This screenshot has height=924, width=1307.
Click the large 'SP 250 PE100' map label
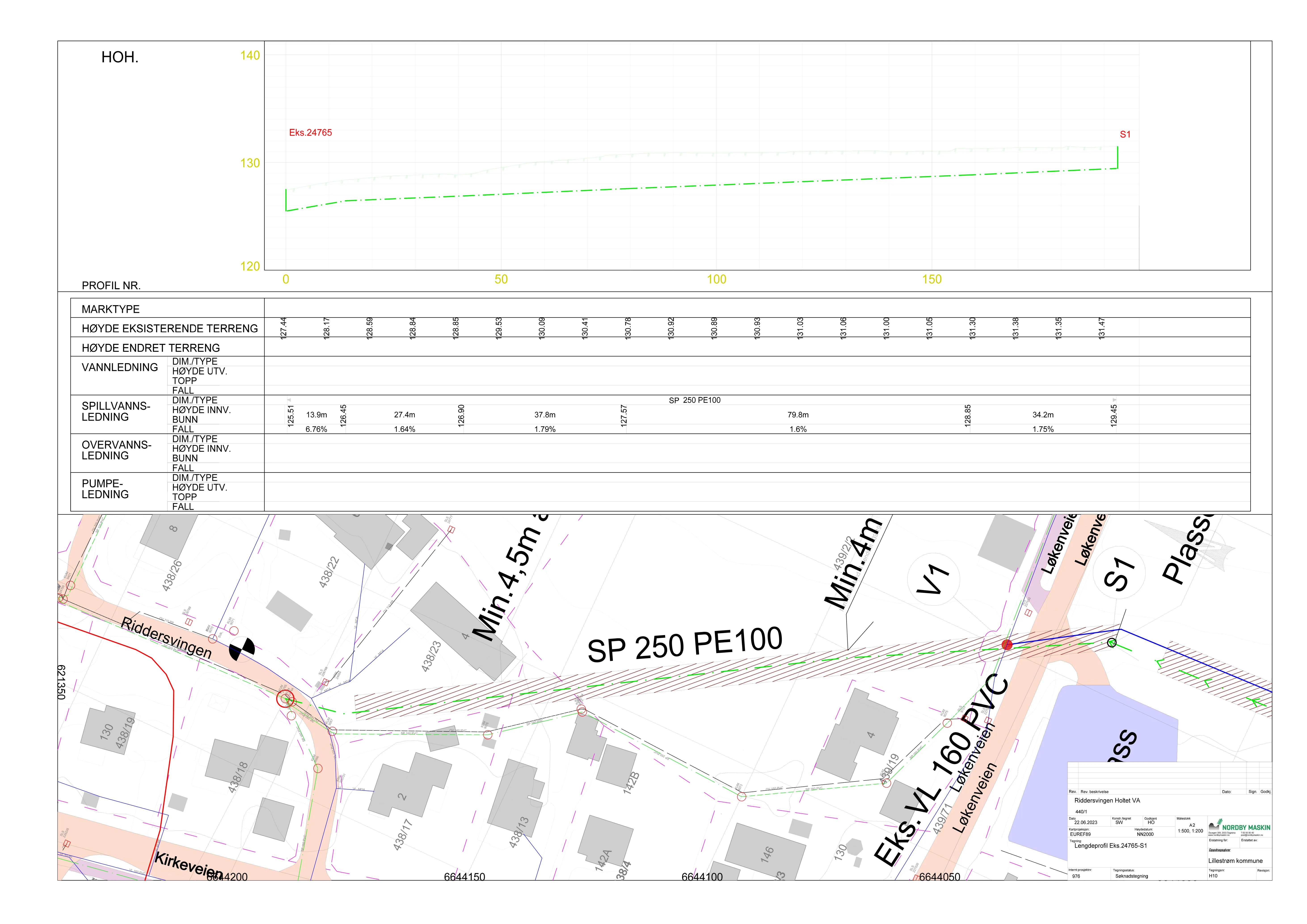tap(685, 645)
